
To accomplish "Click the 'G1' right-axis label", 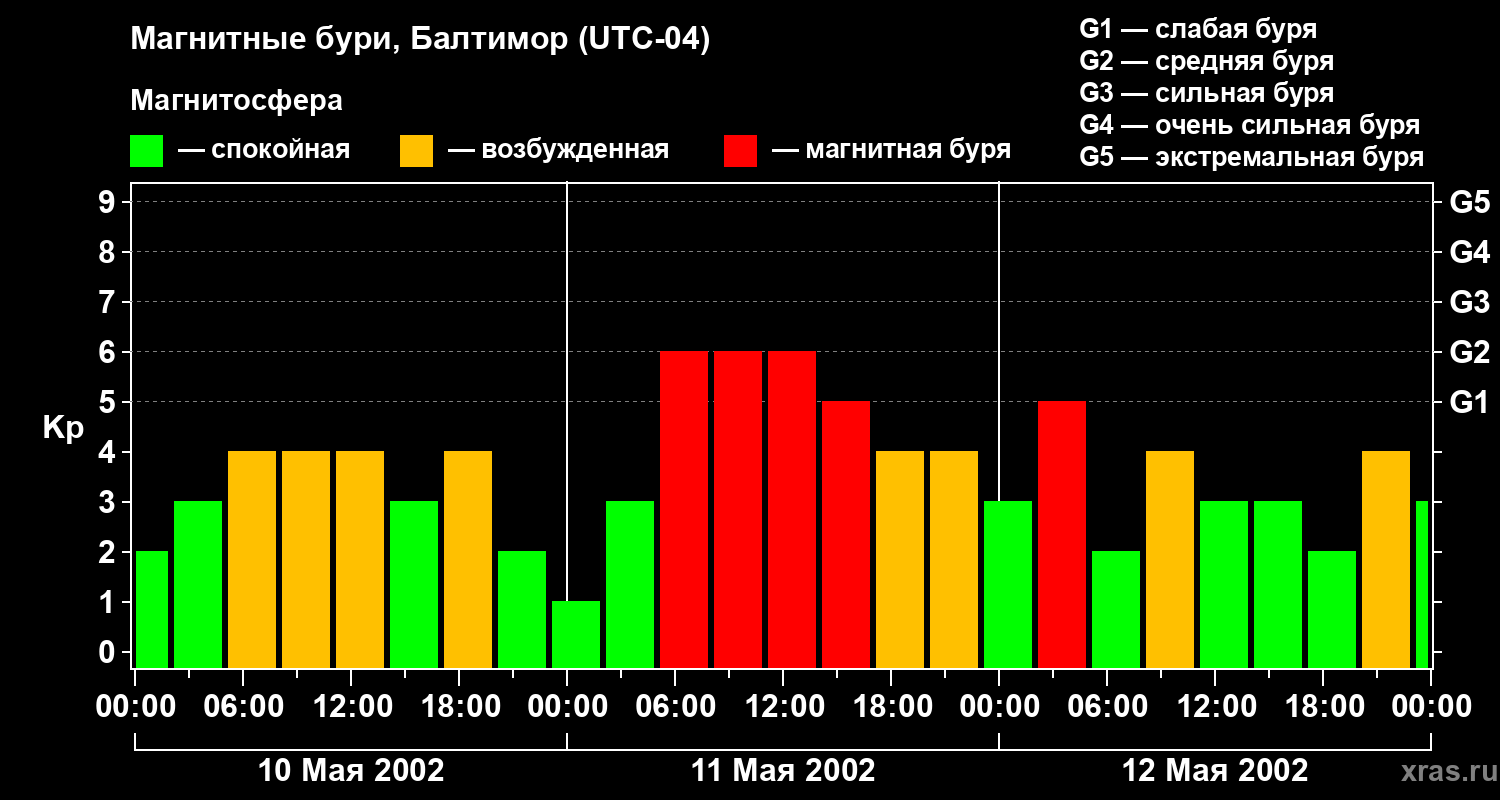I will coord(1469,402).
